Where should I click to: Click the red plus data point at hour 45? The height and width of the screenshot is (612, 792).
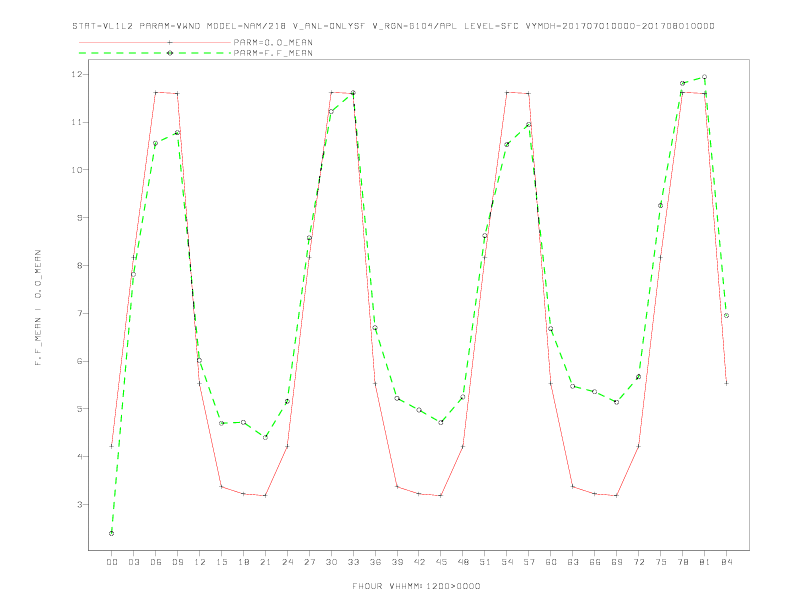point(441,495)
